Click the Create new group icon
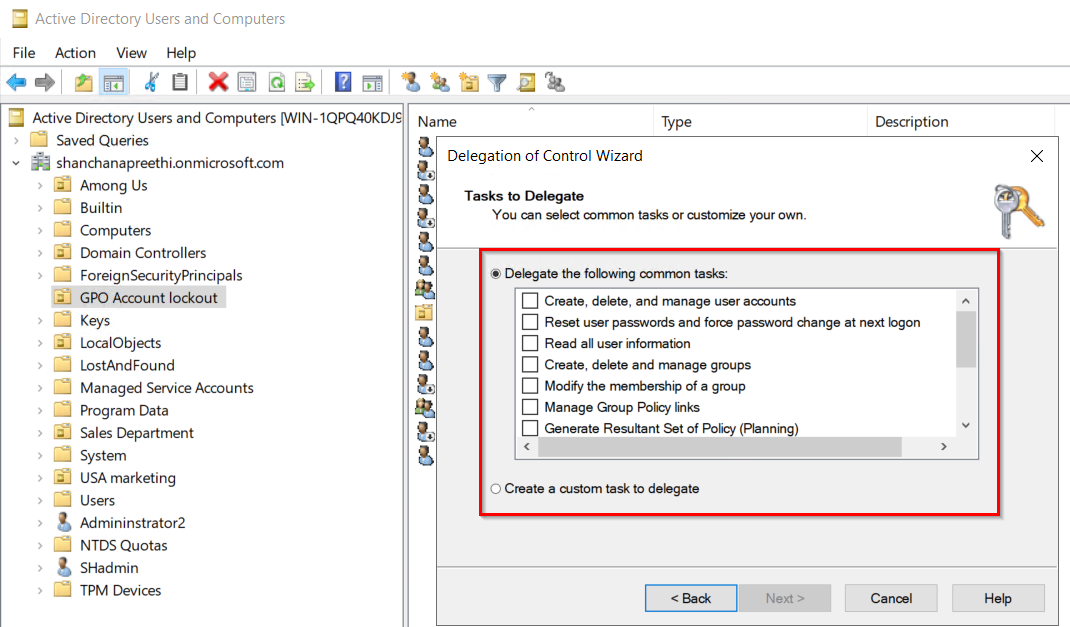Screen dimensions: 1070x627 click(441, 81)
